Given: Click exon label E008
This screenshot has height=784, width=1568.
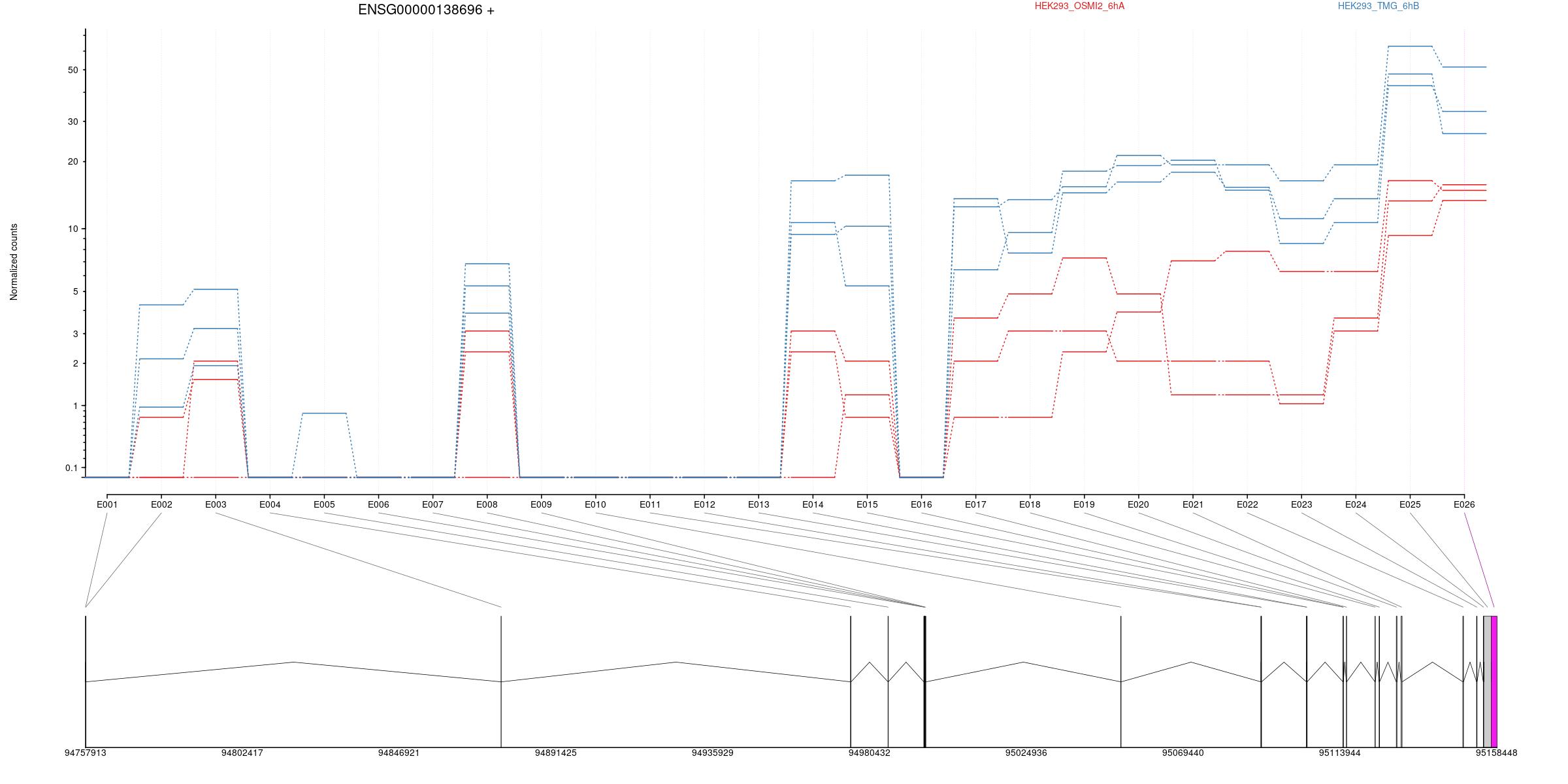Looking at the screenshot, I should [x=487, y=504].
